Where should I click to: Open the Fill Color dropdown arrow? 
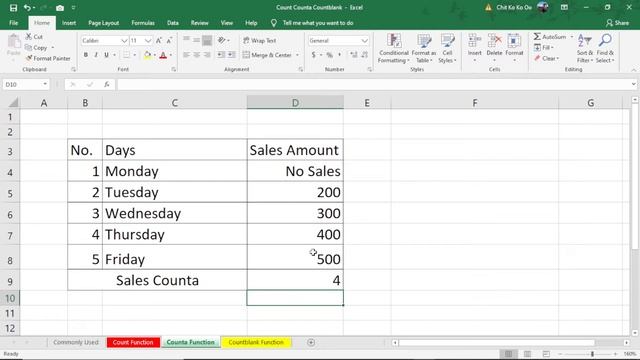click(155, 55)
